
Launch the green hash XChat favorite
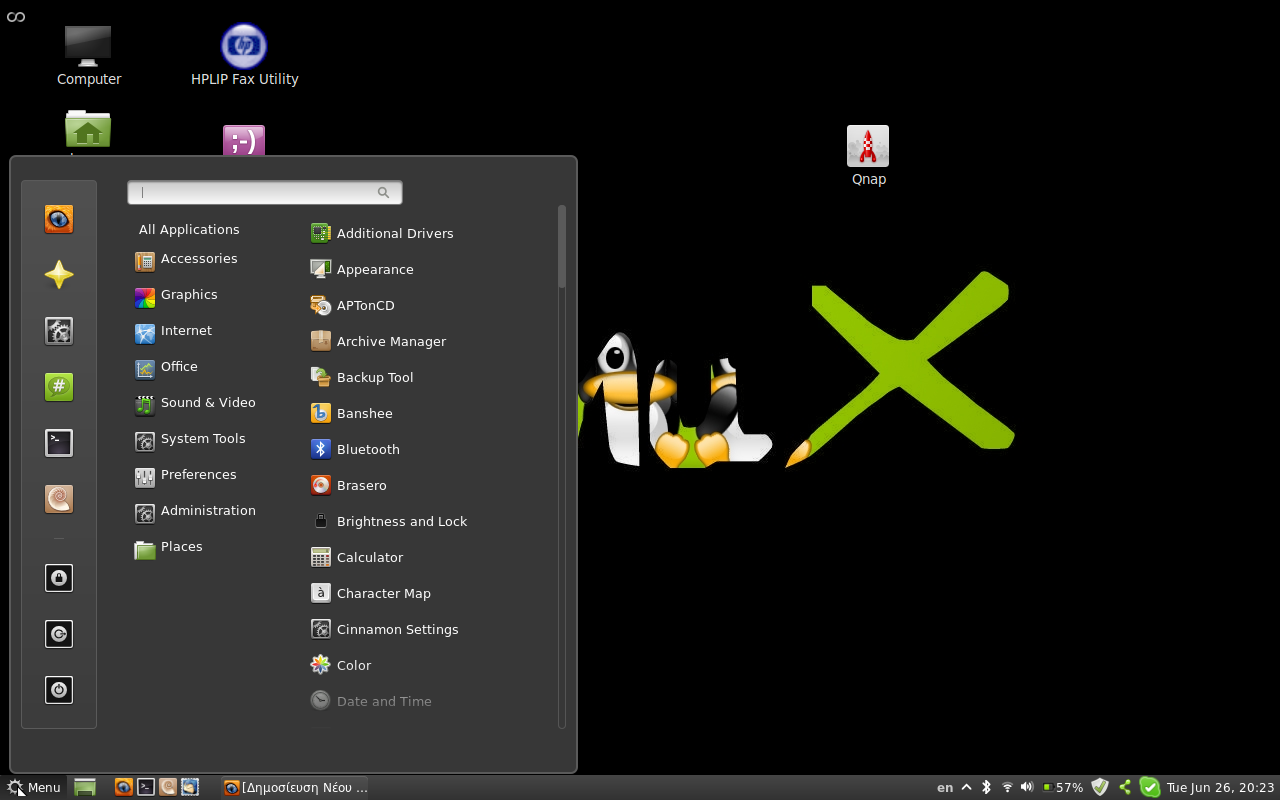[59, 387]
